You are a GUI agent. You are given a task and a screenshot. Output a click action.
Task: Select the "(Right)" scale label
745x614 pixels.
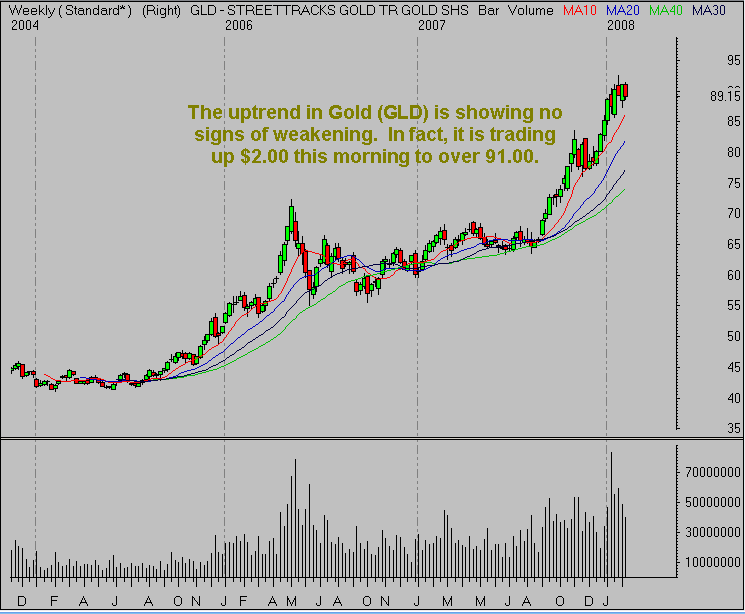point(162,10)
